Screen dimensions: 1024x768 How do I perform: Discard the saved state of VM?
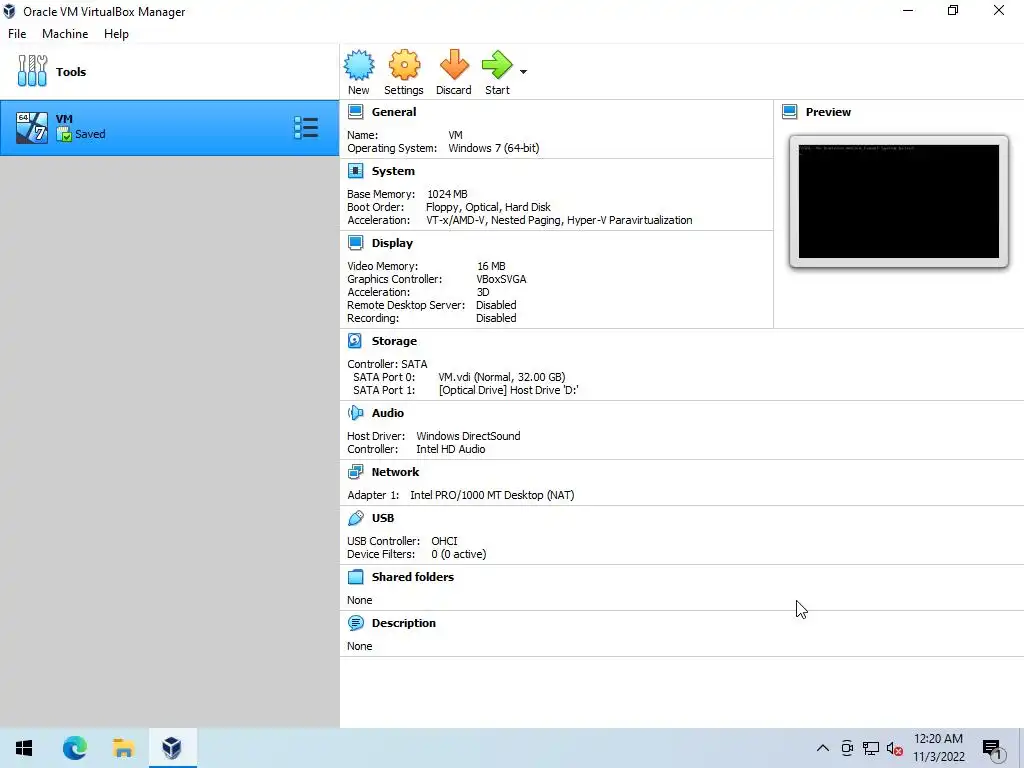click(x=454, y=65)
